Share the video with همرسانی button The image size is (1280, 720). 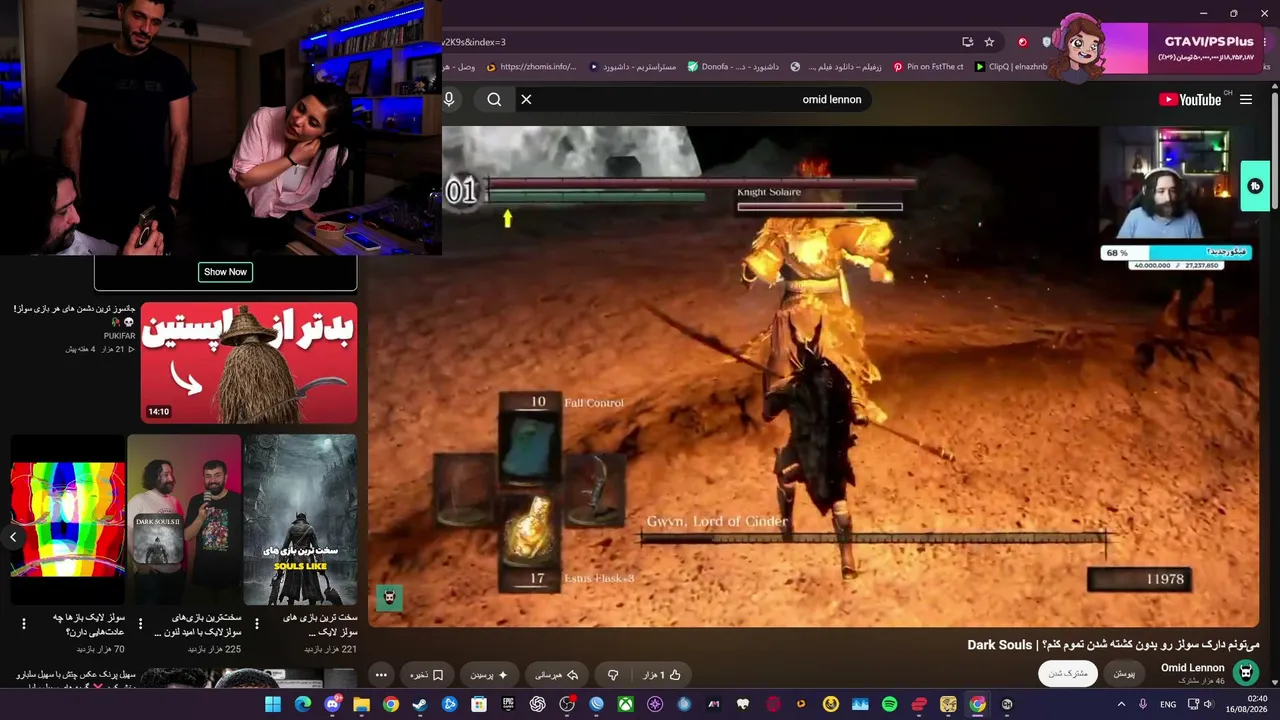pos(559,675)
